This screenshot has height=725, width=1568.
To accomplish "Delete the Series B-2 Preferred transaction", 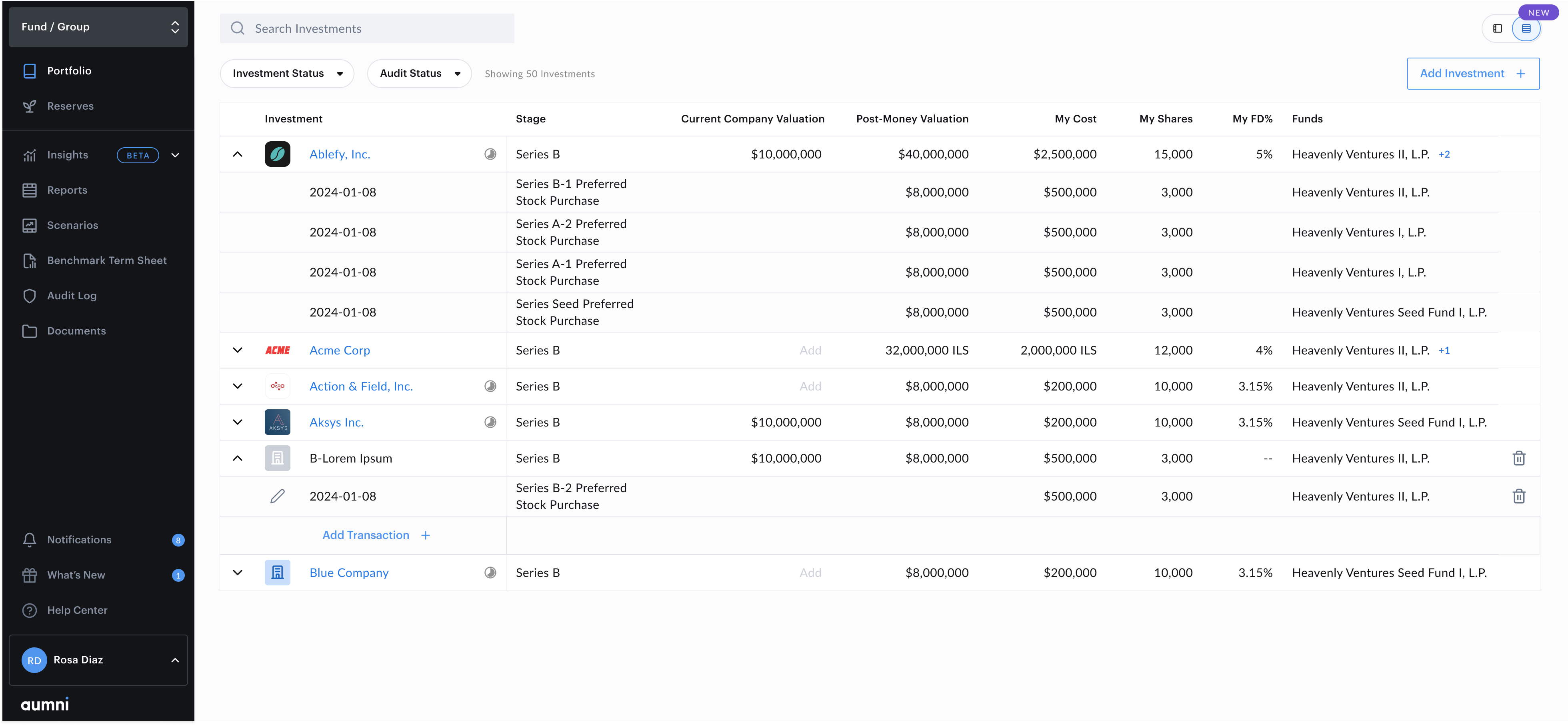I will (x=1519, y=497).
